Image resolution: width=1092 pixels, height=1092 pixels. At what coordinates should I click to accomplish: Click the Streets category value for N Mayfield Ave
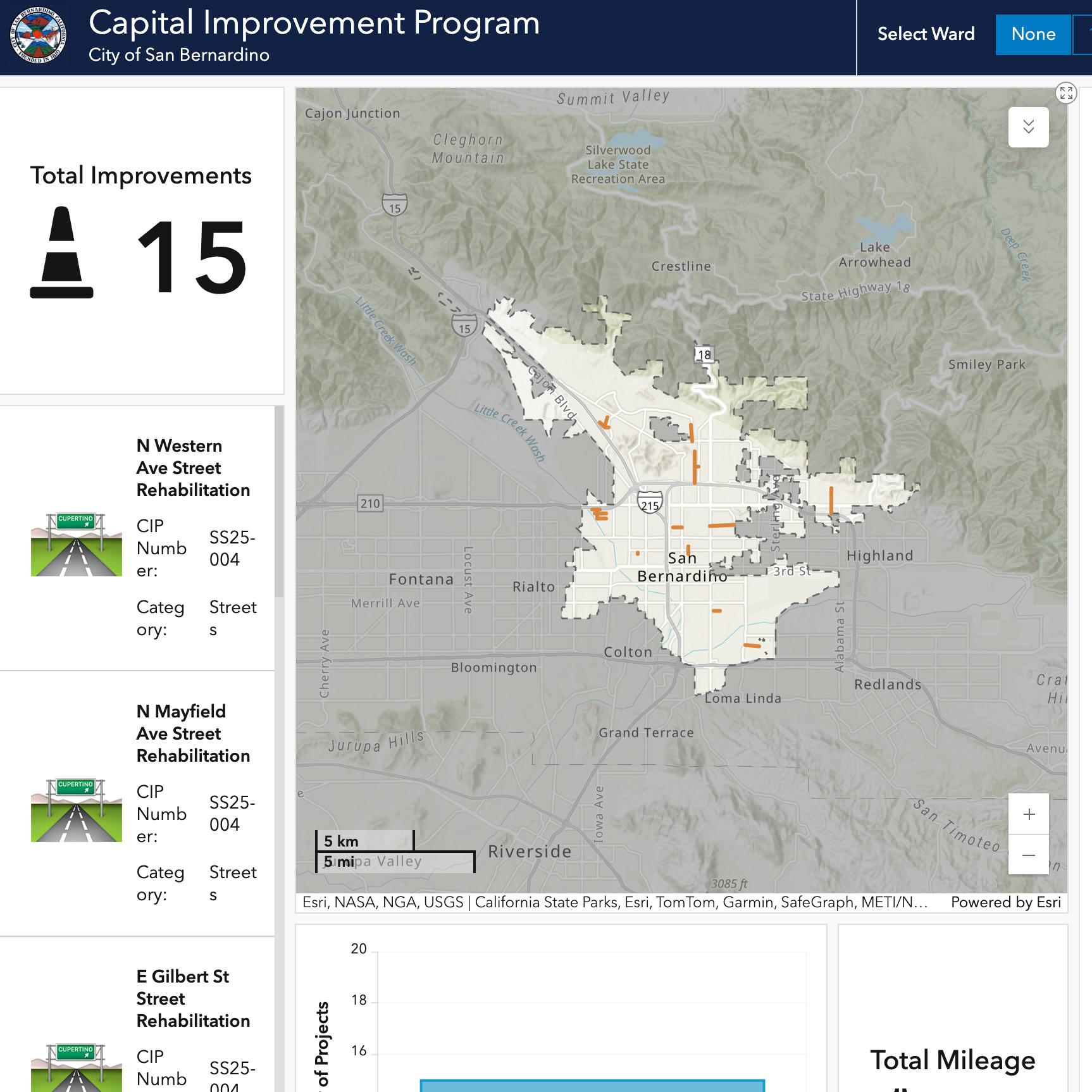pyautogui.click(x=233, y=883)
